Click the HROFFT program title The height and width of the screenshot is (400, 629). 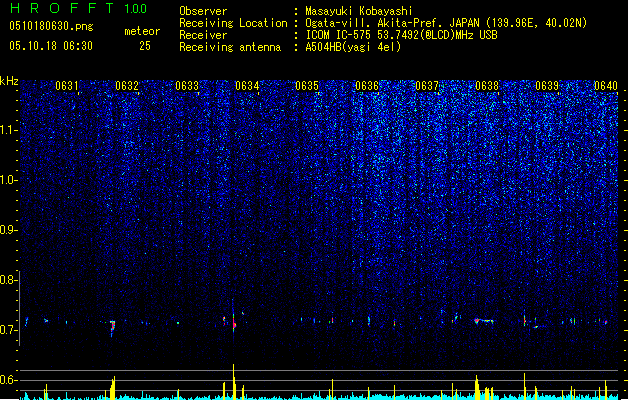coord(62,8)
